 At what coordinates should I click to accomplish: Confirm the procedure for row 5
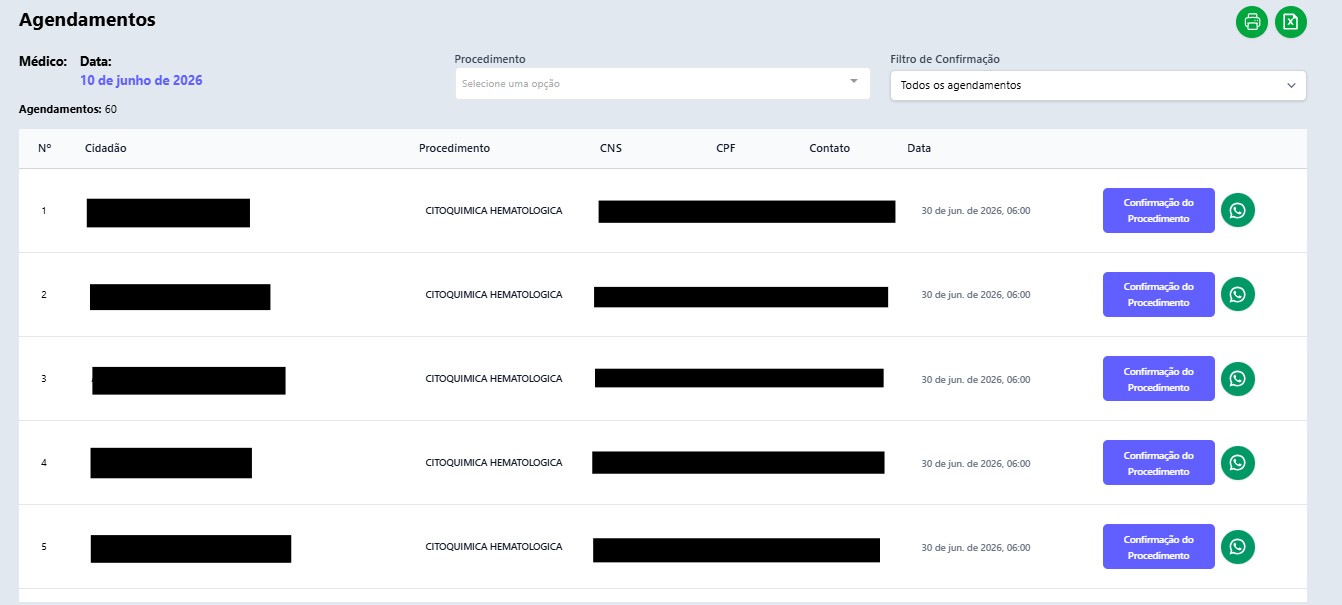(x=1158, y=546)
